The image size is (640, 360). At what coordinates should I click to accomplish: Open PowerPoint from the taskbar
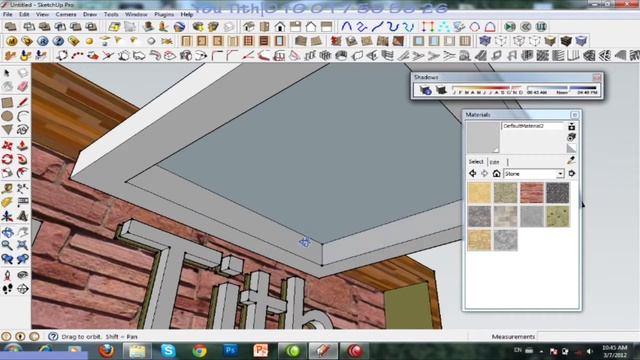coord(261,351)
